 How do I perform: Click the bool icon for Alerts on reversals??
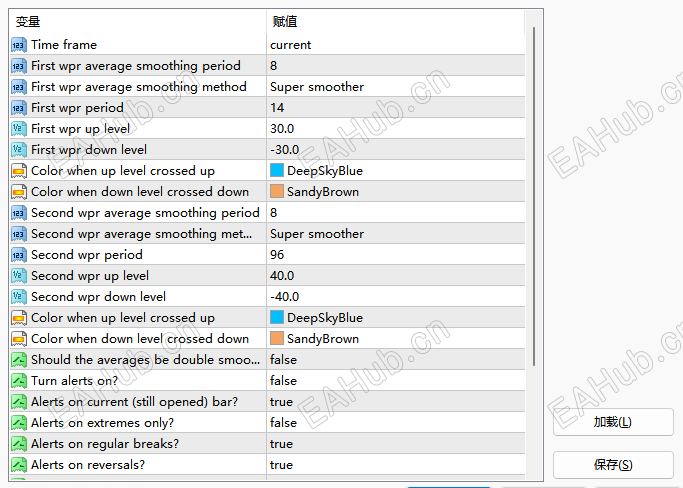point(19,464)
